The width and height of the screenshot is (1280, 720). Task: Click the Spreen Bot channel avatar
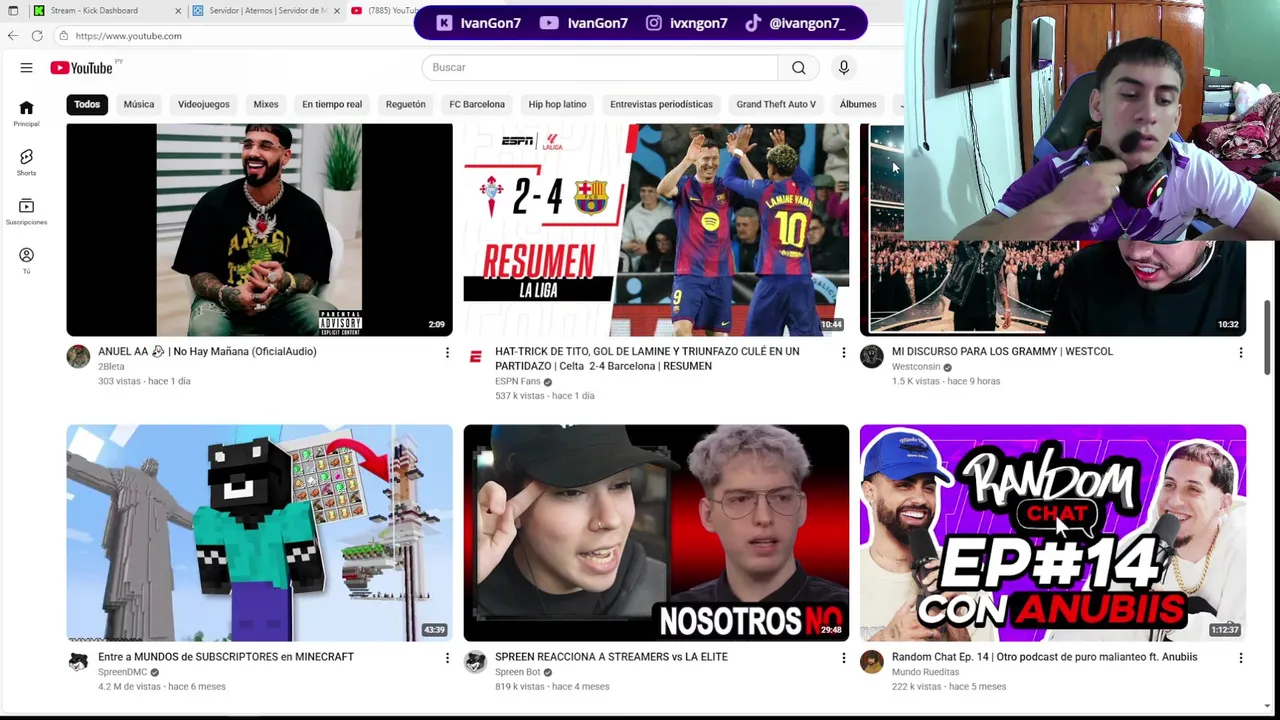[475, 662]
